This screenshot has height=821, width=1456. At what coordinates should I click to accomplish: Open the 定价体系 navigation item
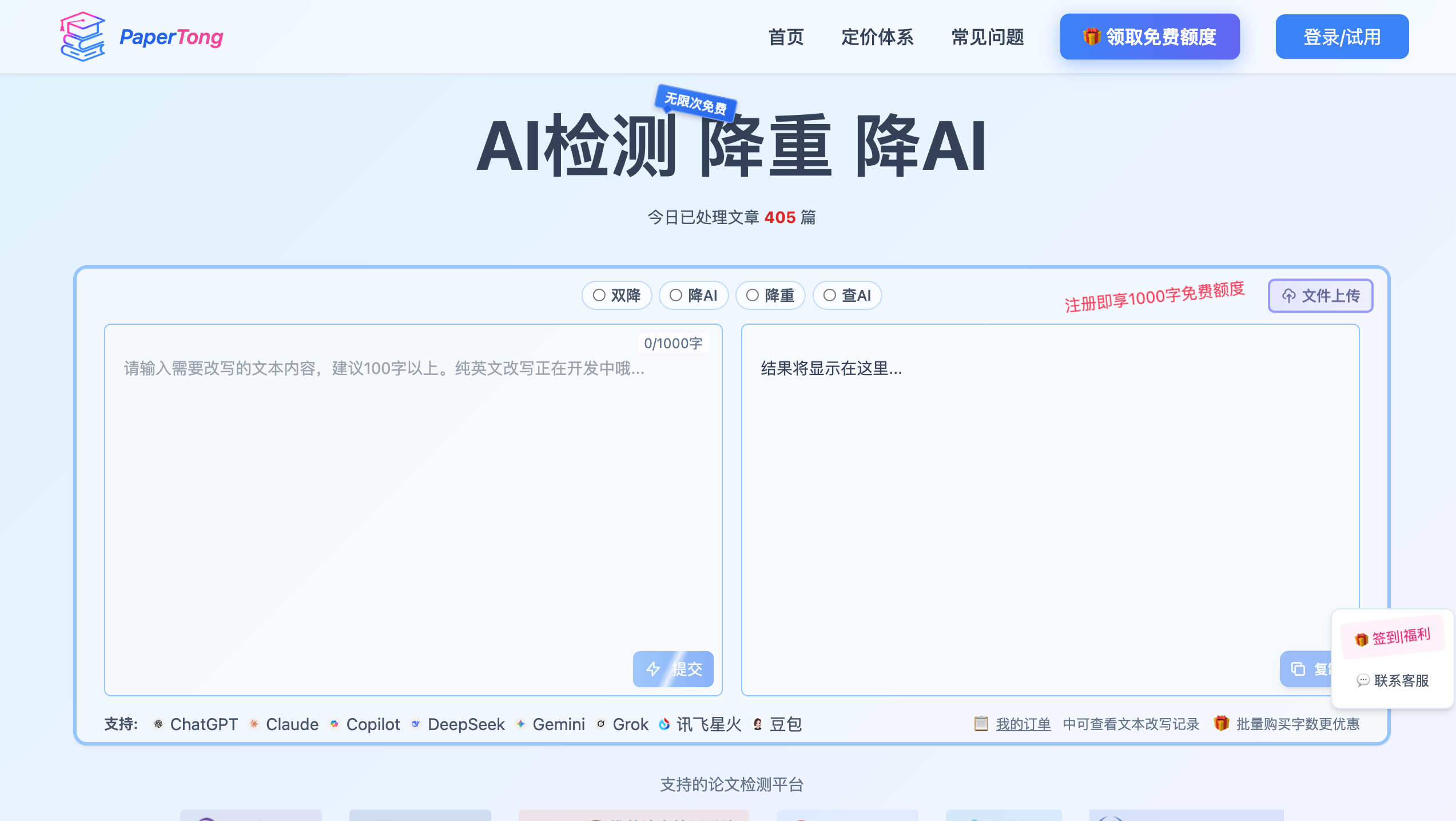pyautogui.click(x=877, y=37)
